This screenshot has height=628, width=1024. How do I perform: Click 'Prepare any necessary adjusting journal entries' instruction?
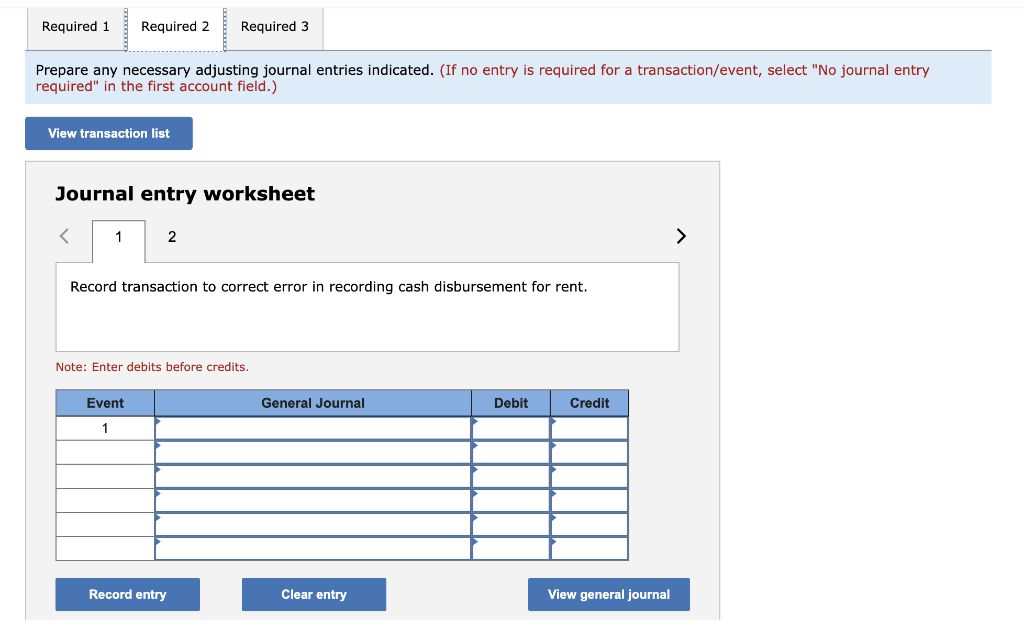point(234,70)
